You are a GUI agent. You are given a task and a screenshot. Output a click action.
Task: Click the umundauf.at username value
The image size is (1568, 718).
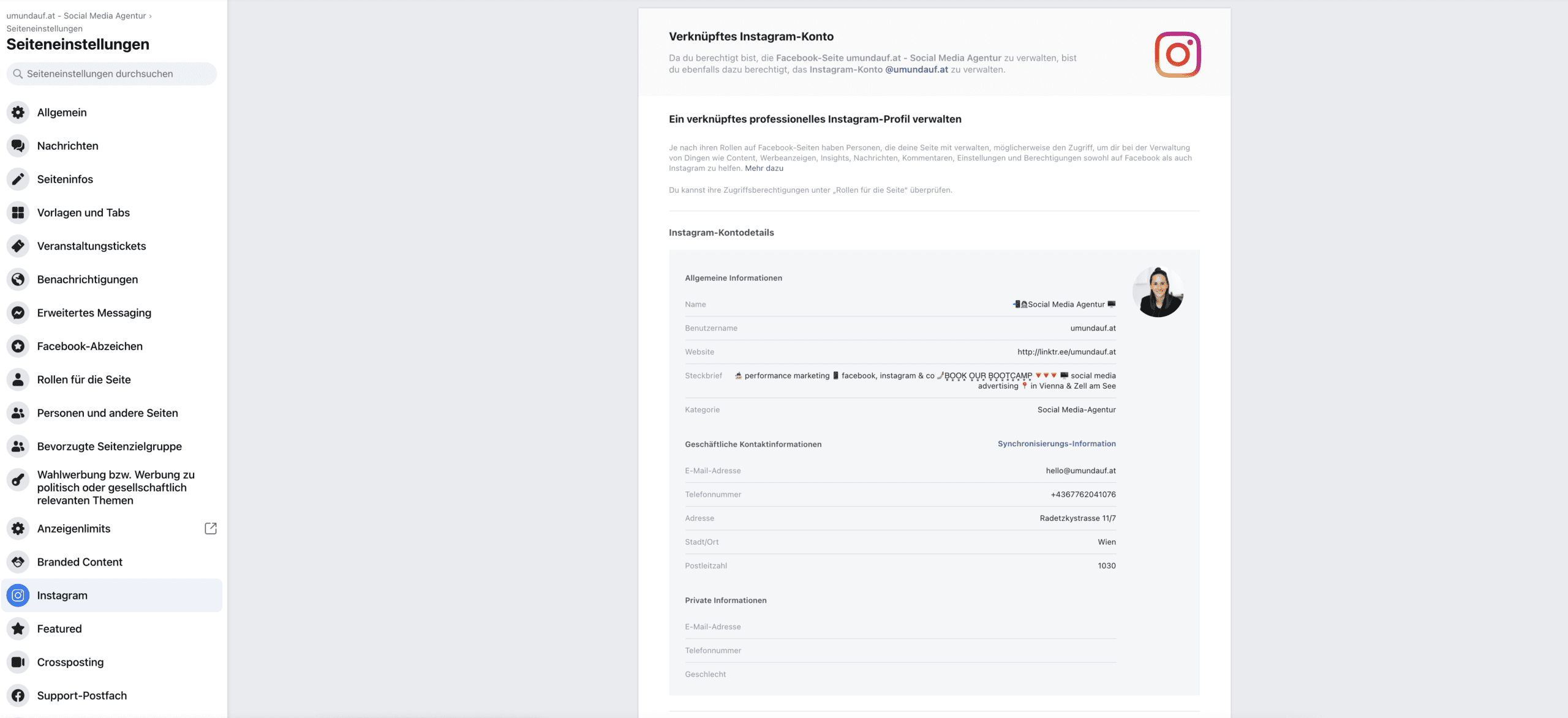(1093, 328)
